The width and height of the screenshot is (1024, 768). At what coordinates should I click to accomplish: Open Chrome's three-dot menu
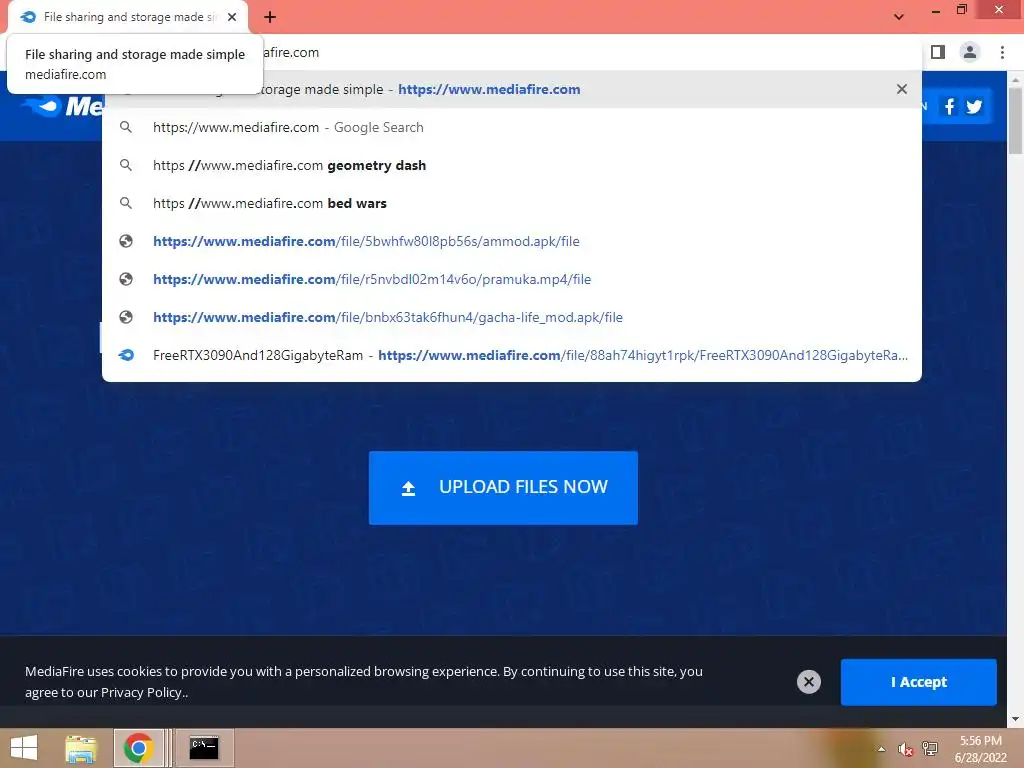pyautogui.click(x=1002, y=52)
